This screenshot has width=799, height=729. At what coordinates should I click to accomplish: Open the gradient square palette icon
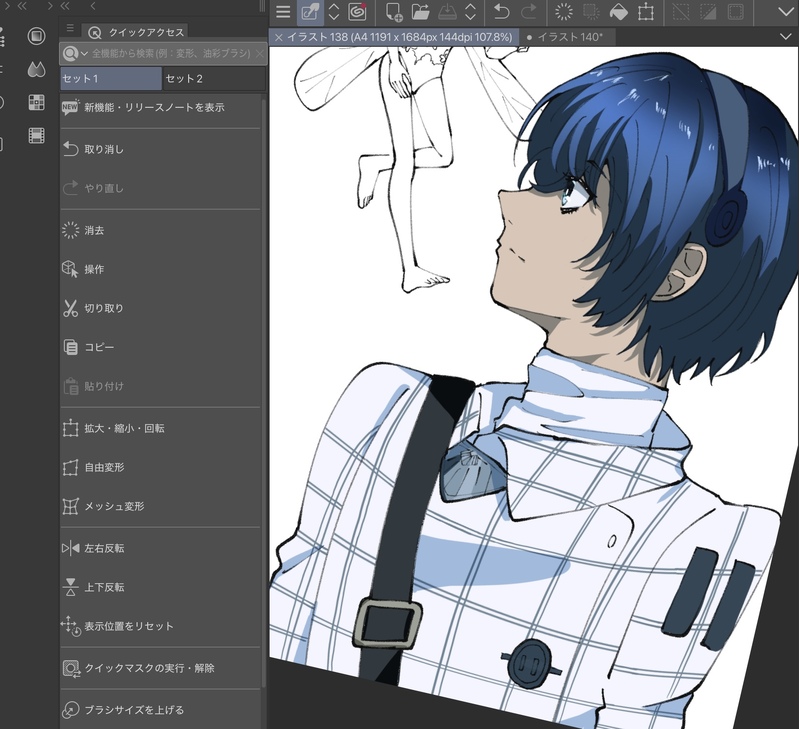click(36, 36)
